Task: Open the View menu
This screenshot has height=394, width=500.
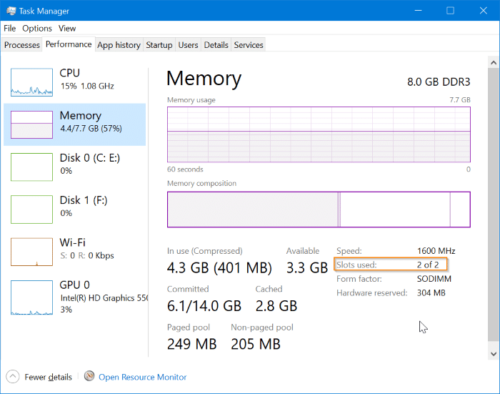Action: (67, 28)
